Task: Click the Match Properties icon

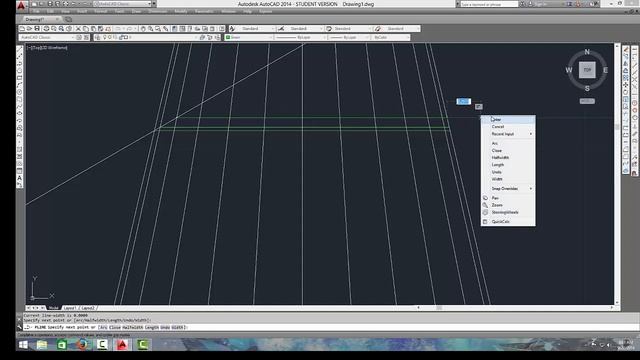Action: [x=100, y=29]
